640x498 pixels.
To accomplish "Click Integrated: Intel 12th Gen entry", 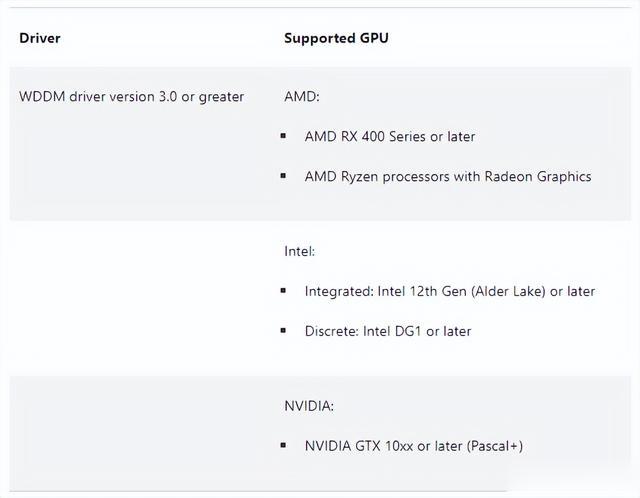I will [450, 291].
